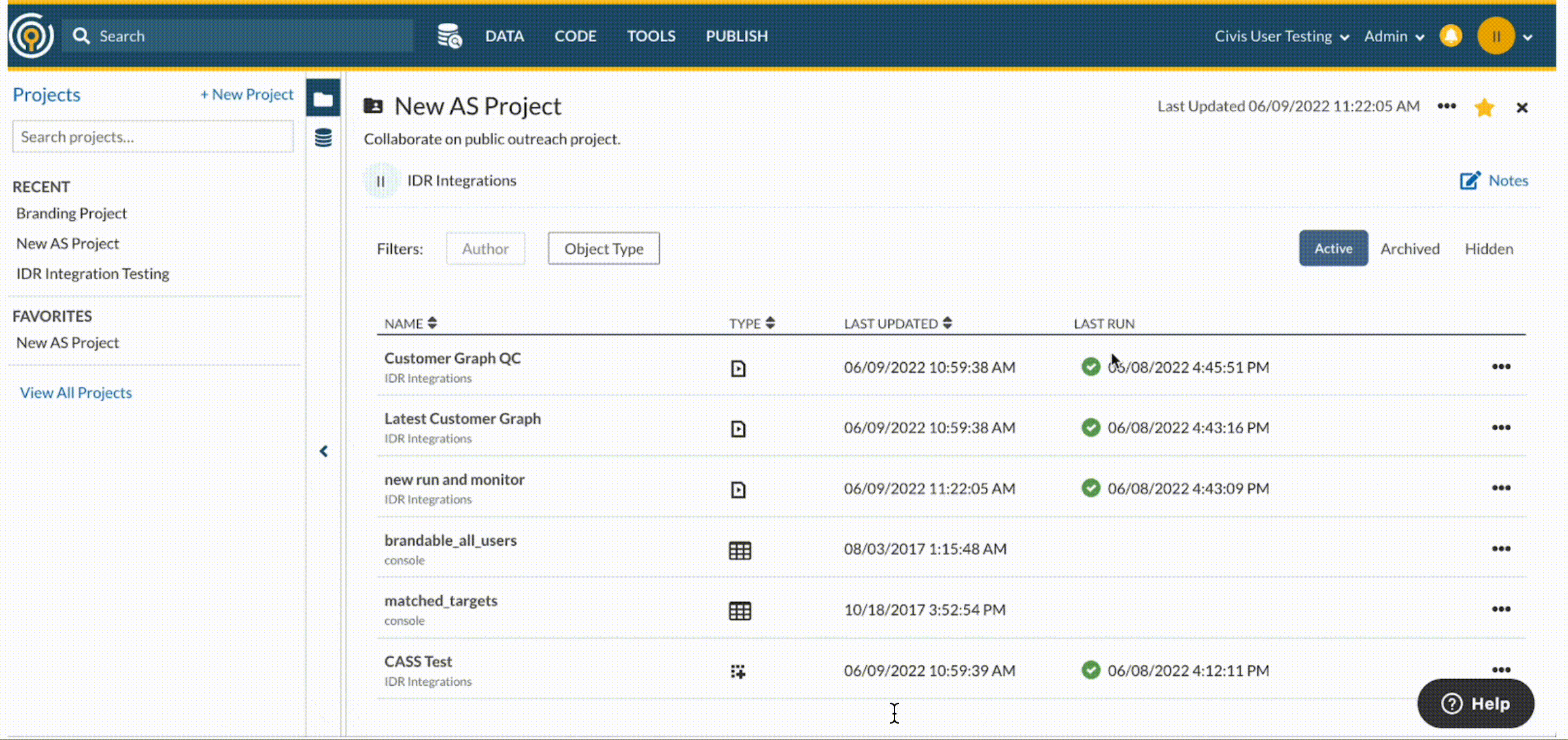
Task: Open the row menu for new run and monitor
Action: coord(1501,488)
